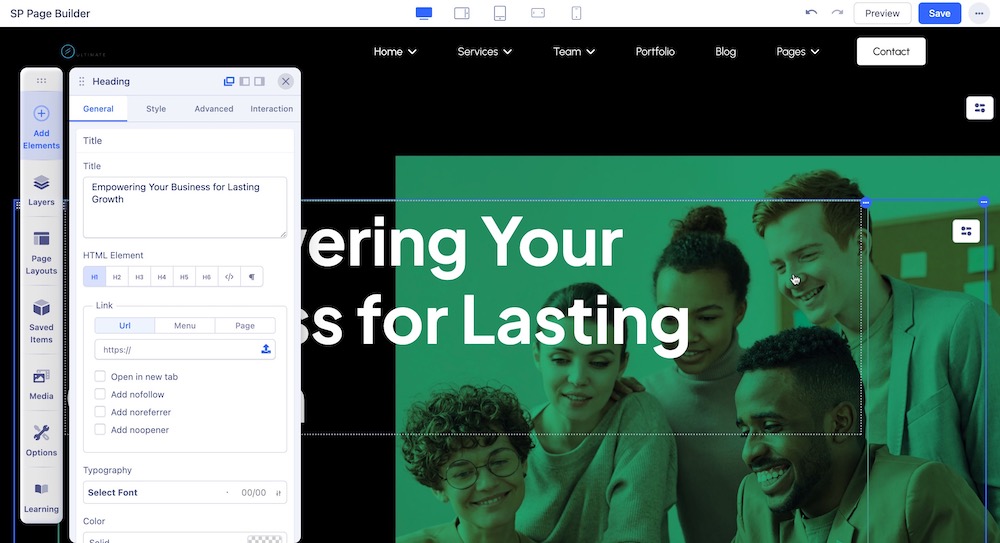
Task: Dock Heading panel to the right
Action: click(260, 82)
